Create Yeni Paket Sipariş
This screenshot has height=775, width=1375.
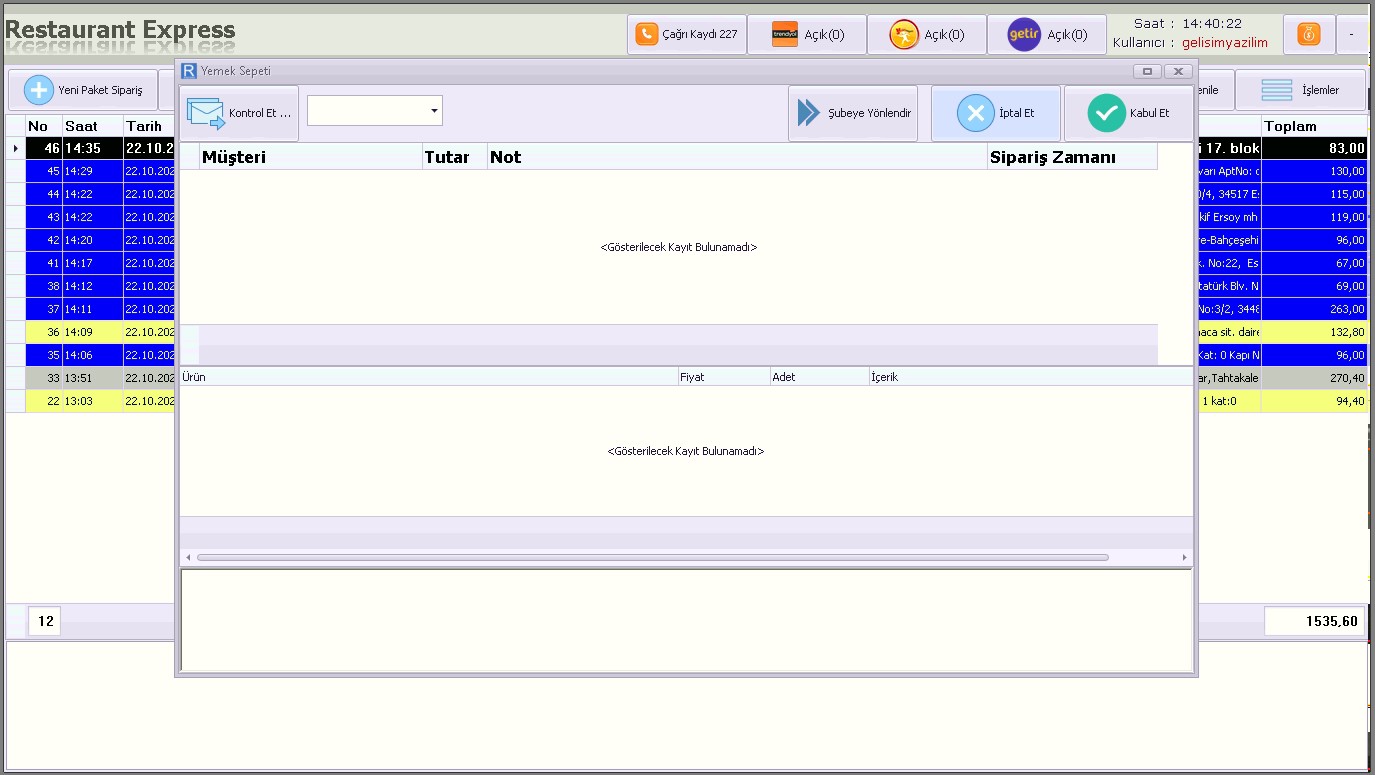click(83, 90)
